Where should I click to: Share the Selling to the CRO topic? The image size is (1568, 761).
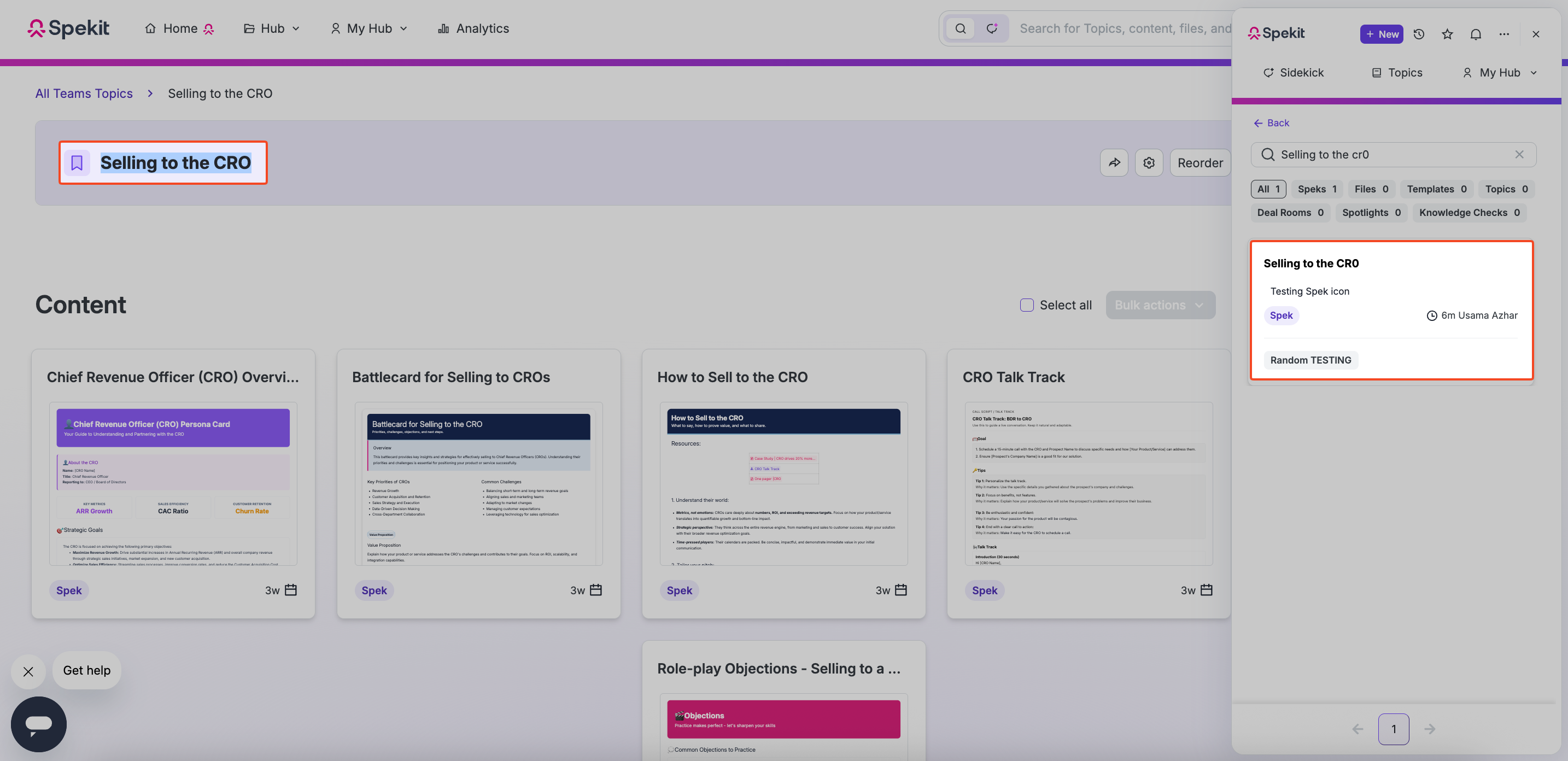[1114, 162]
